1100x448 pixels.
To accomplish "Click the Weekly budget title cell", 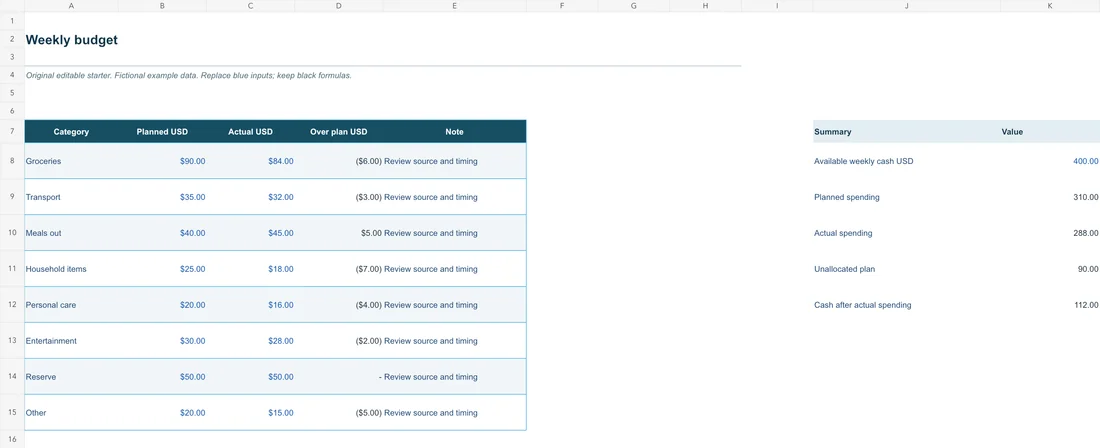I will pyautogui.click(x=72, y=40).
